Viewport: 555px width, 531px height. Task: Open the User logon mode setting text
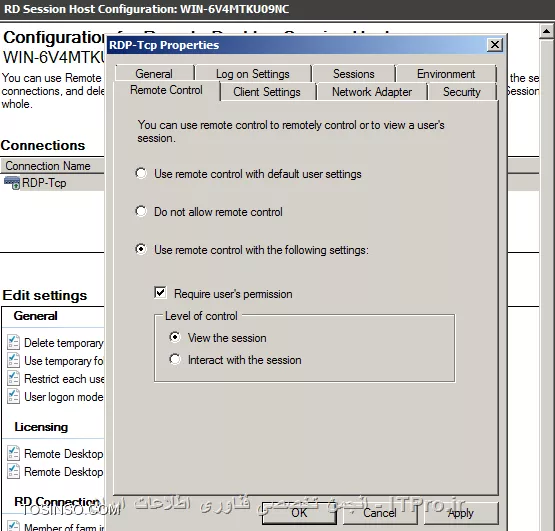pos(64,397)
